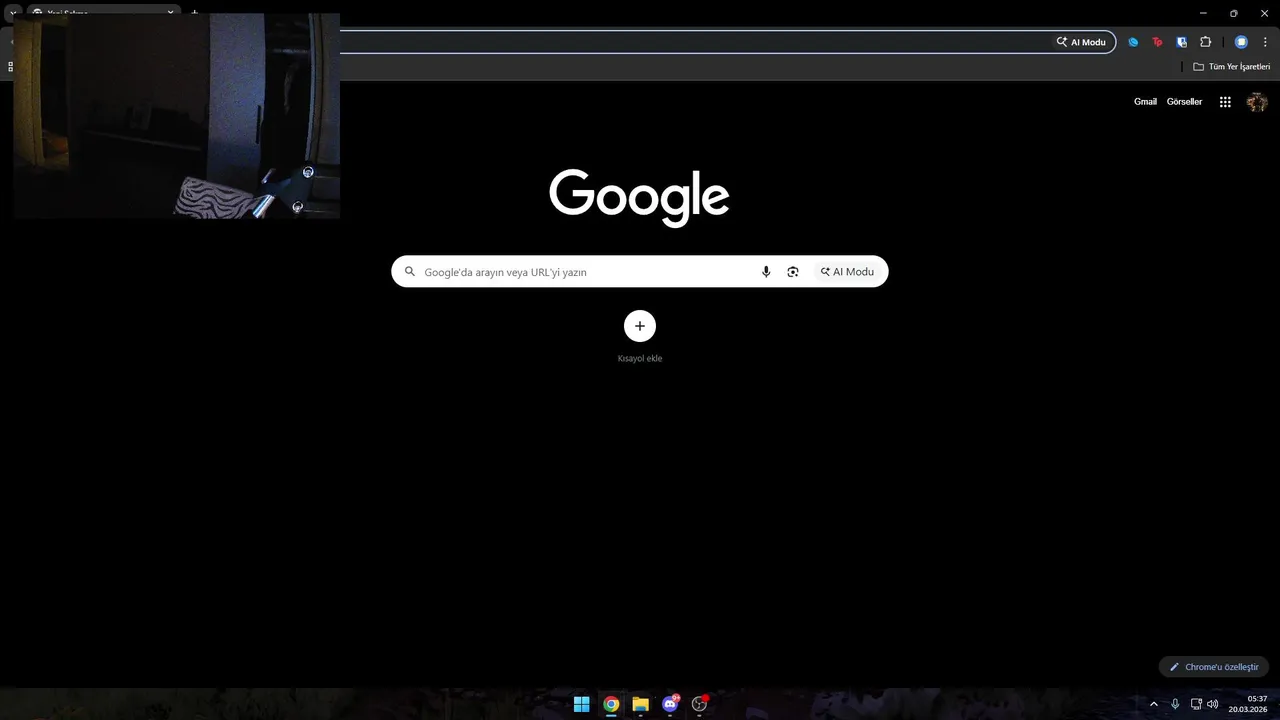Open the Bitwarden shield extension icon
The image size is (1280, 720).
click(1181, 42)
